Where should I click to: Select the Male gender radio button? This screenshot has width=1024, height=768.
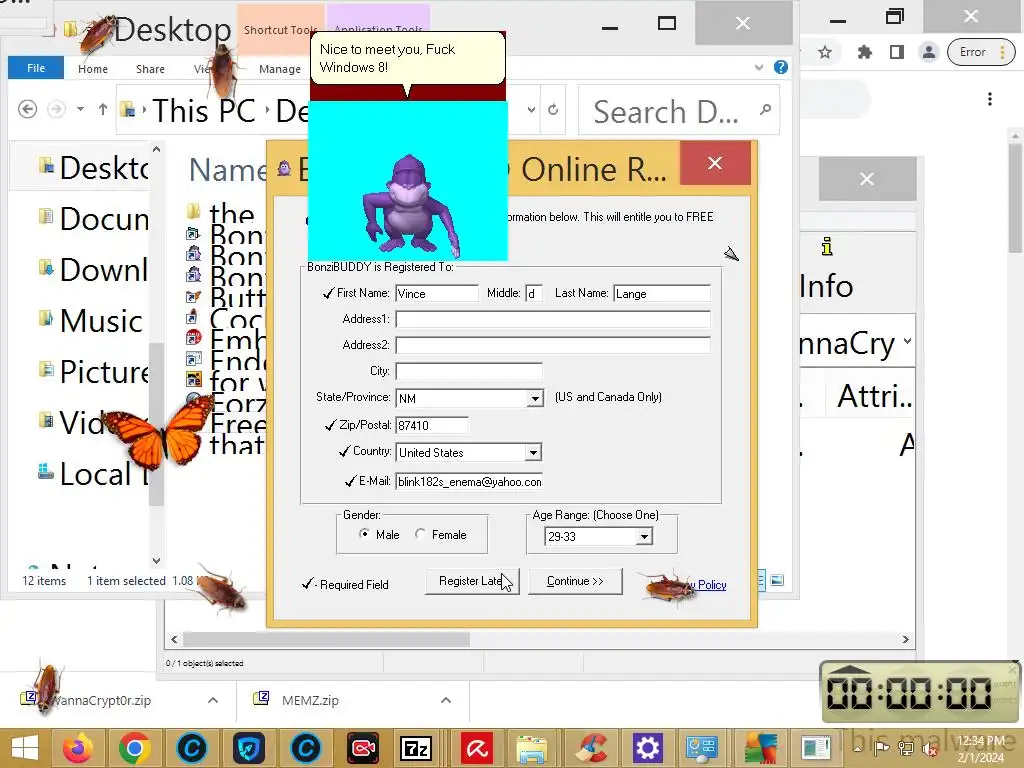(364, 534)
